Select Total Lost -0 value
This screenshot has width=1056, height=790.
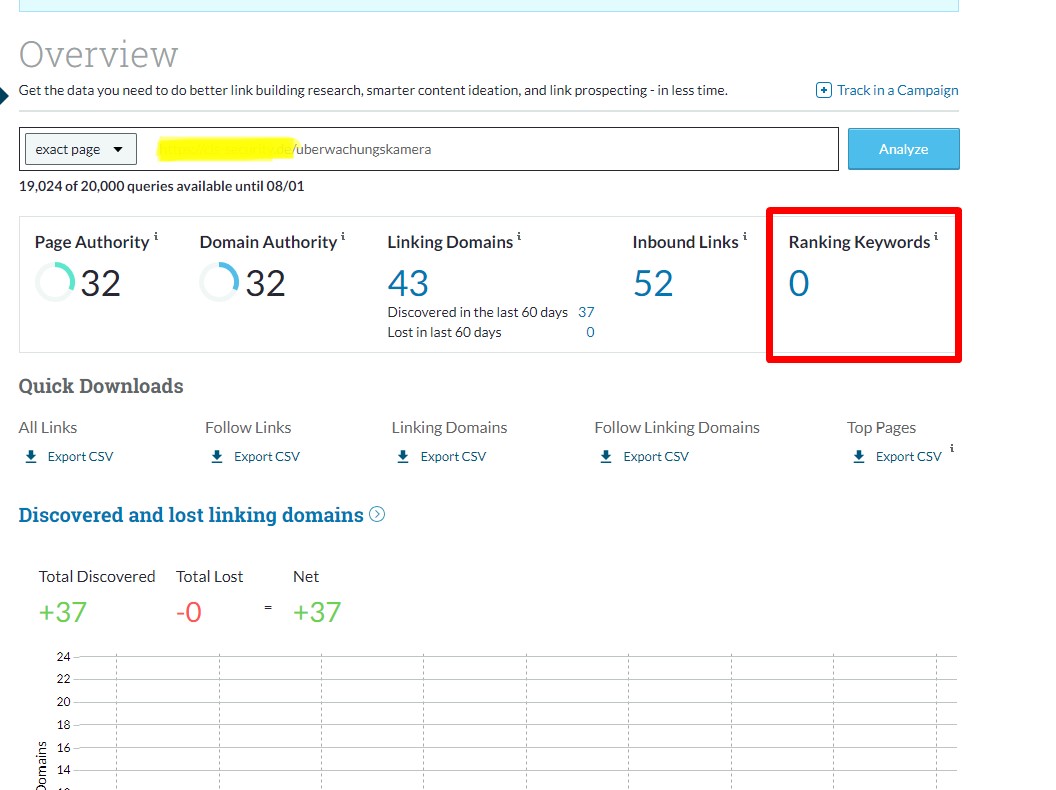pos(189,612)
